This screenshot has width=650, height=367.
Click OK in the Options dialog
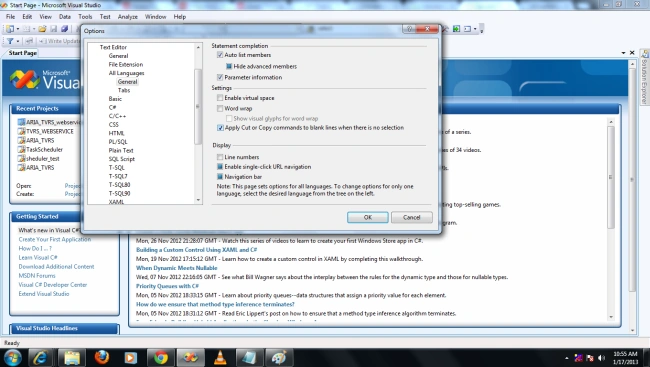tap(368, 217)
